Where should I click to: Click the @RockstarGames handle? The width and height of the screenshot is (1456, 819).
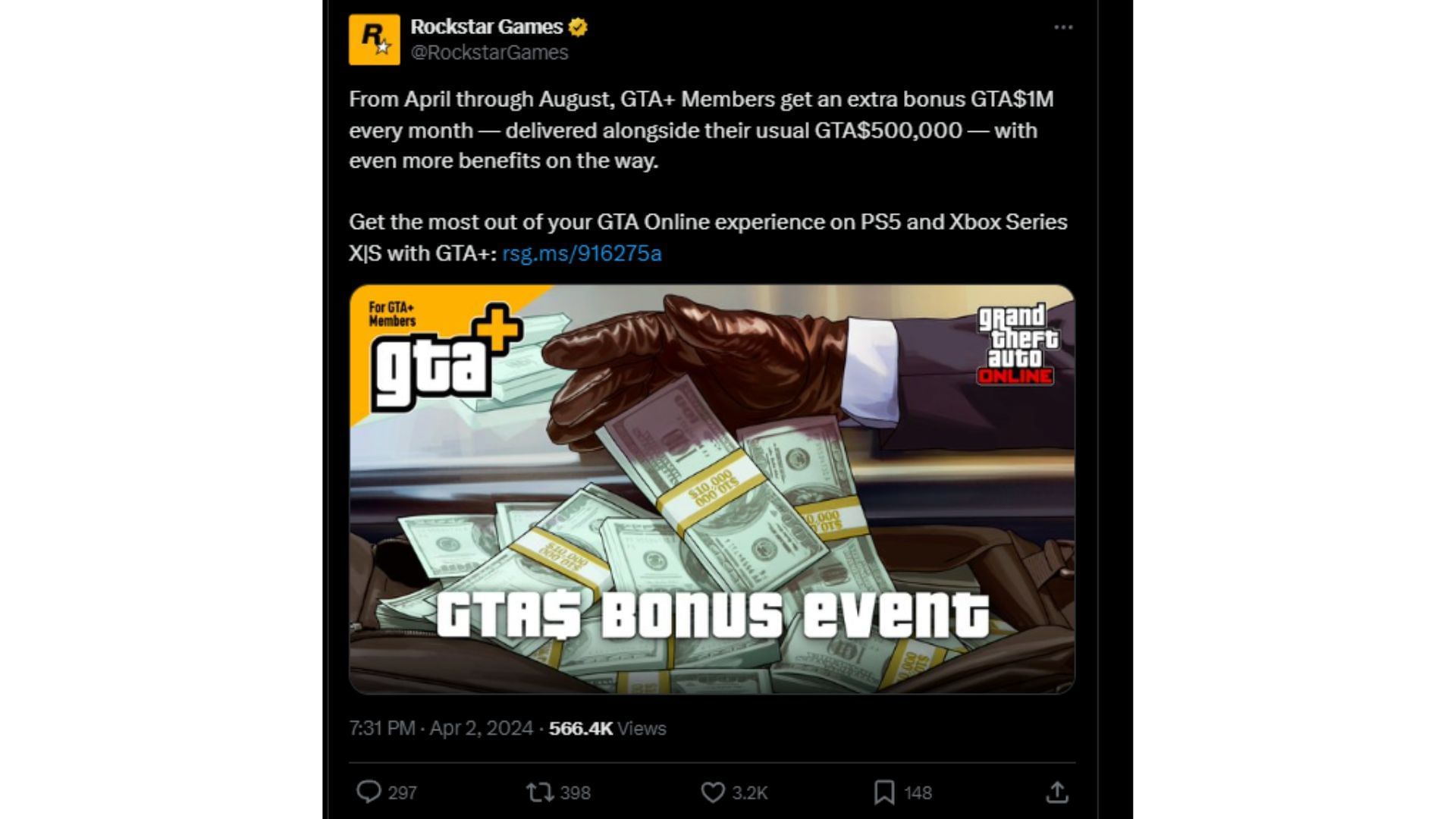pyautogui.click(x=489, y=52)
